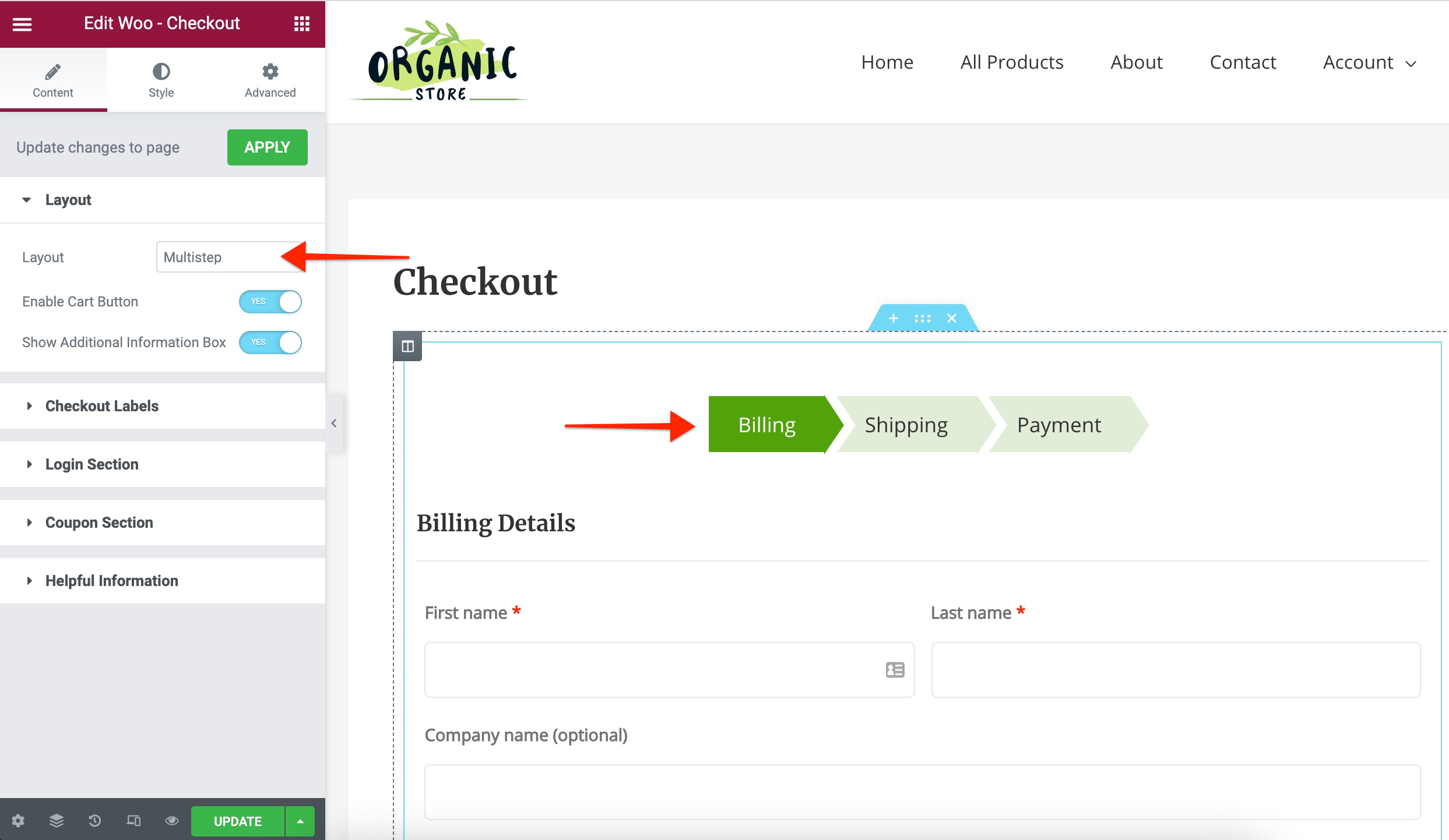Open the Navigator layers icon
Viewport: 1449px width, 840px height.
(57, 821)
